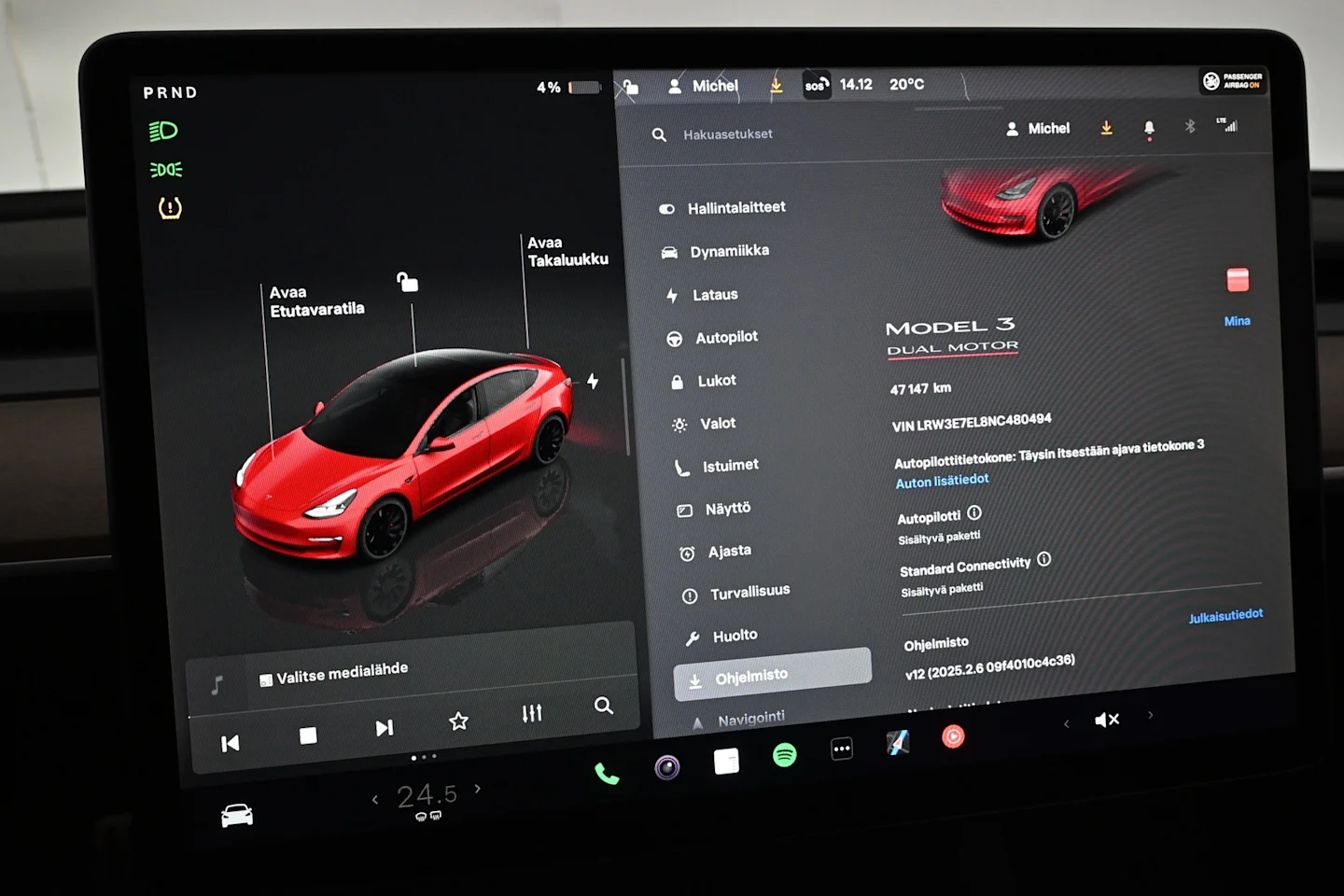1344x896 pixels.
Task: Open Valot lights menu
Action: [704, 424]
